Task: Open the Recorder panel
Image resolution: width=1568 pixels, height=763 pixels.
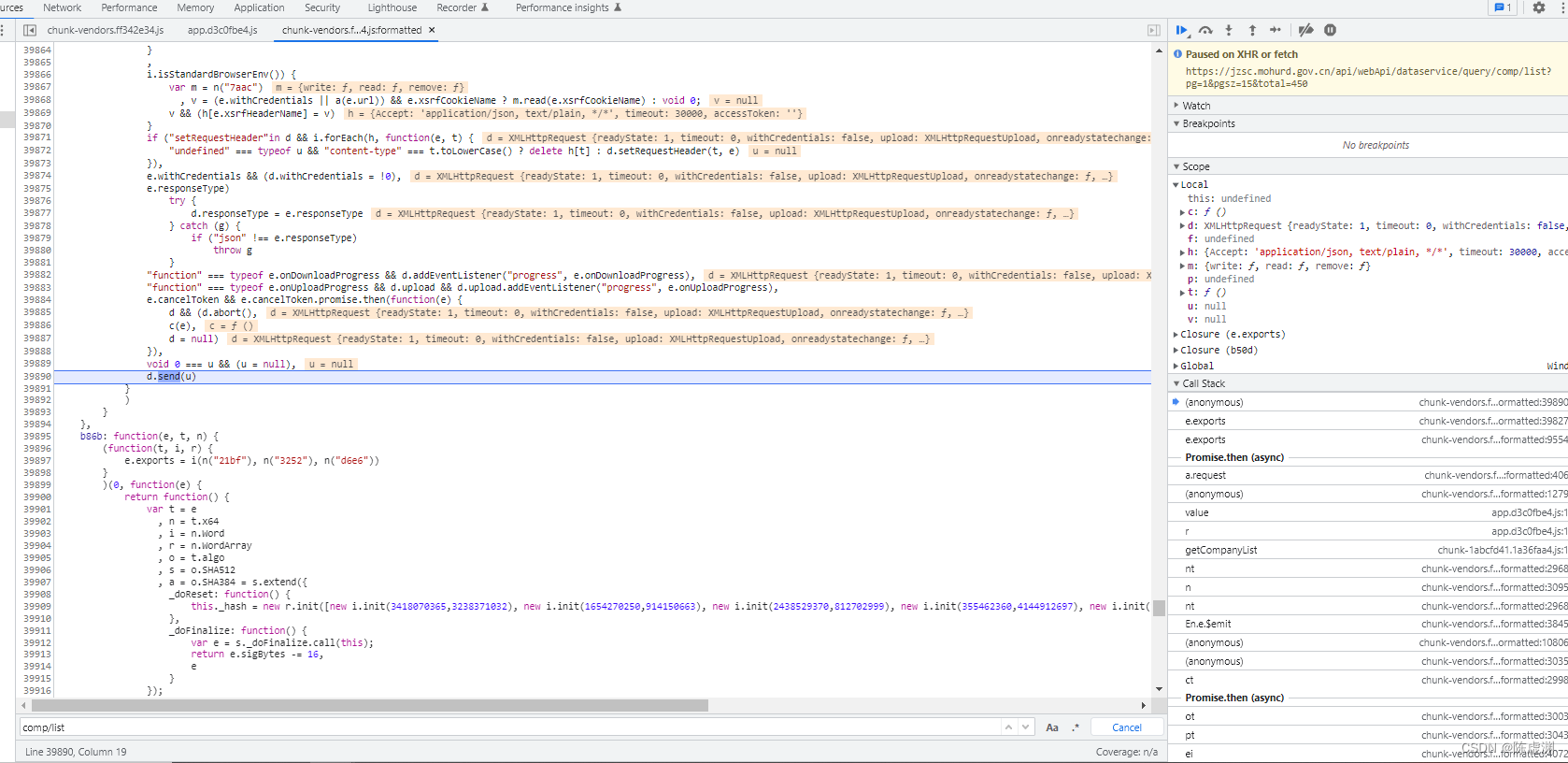Action: click(463, 7)
